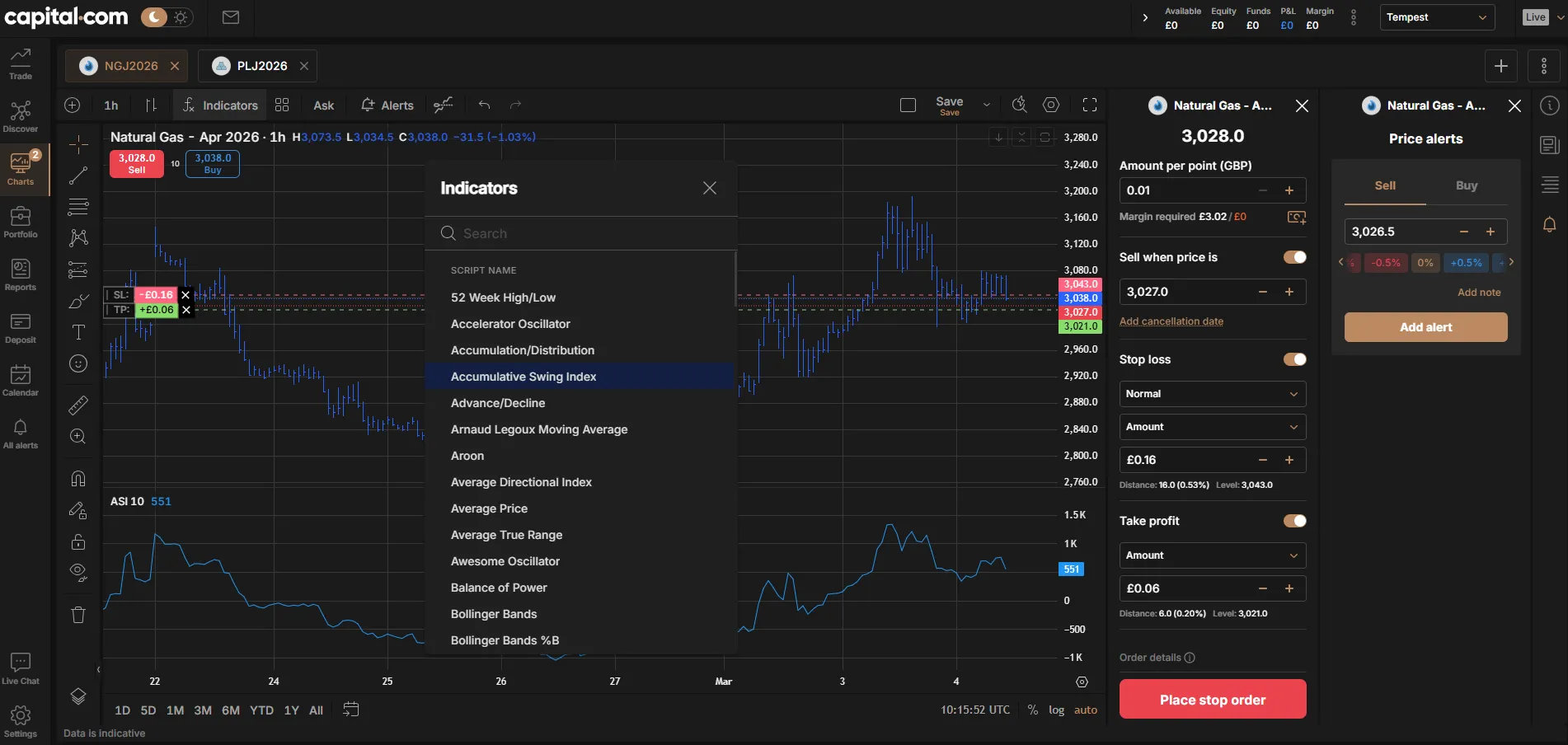Toggle dark and light theme switch
The image size is (1568, 745).
(x=167, y=17)
